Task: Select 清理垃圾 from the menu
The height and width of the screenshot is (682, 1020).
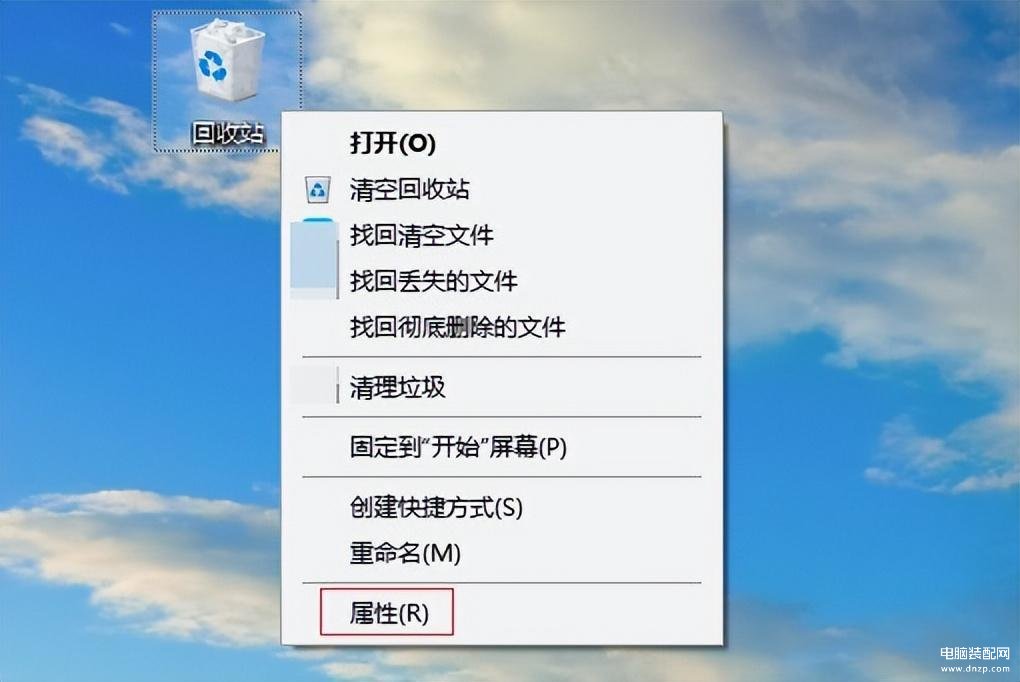Action: coord(397,387)
